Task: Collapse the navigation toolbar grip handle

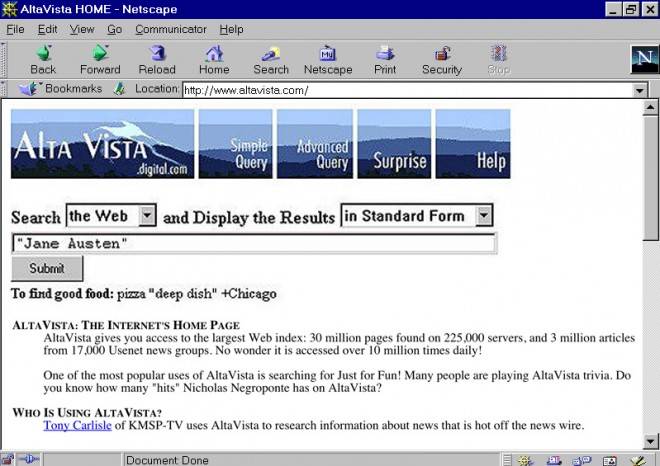Action: 3,60
